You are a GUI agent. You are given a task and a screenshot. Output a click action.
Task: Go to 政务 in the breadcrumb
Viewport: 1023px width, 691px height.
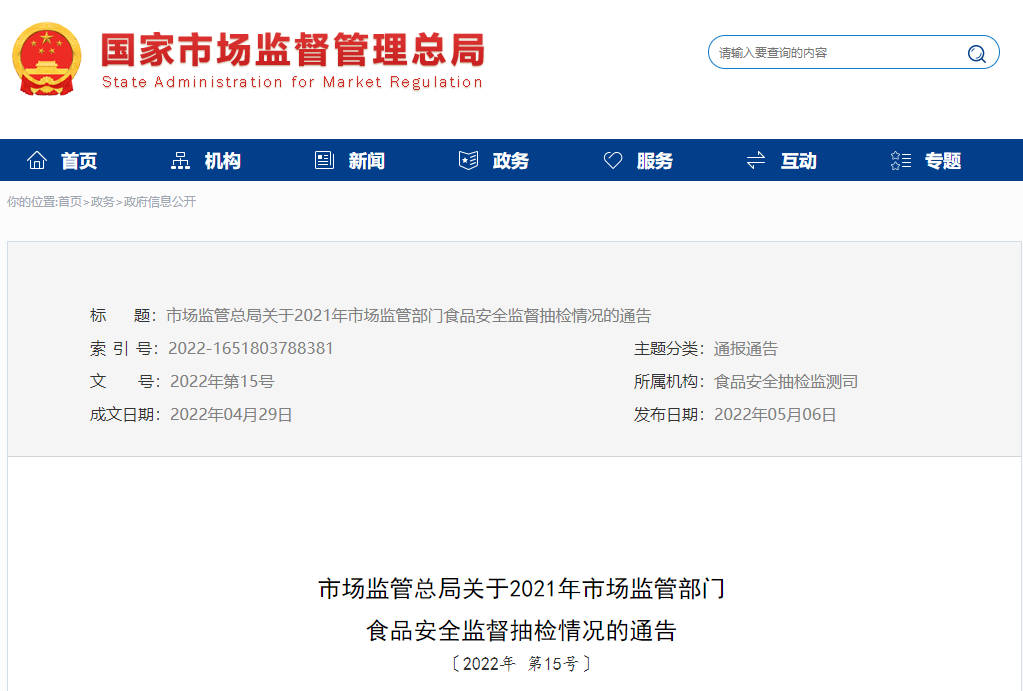(102, 202)
